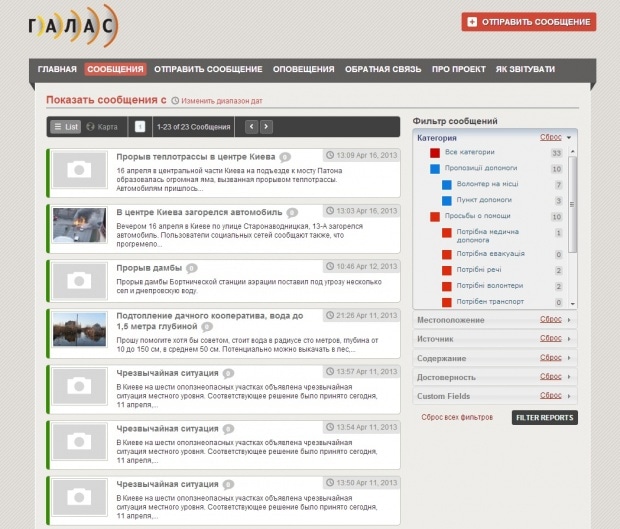Open car fire report thumbnail
The height and width of the screenshot is (529, 620).
[x=79, y=225]
